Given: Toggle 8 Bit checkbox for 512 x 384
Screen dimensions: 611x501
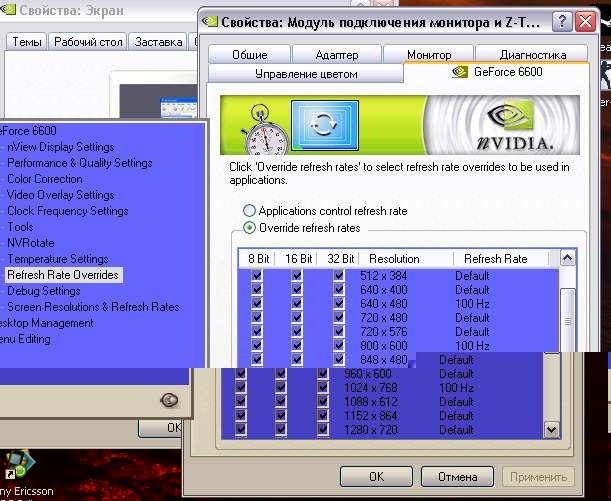Looking at the screenshot, I should [x=257, y=275].
